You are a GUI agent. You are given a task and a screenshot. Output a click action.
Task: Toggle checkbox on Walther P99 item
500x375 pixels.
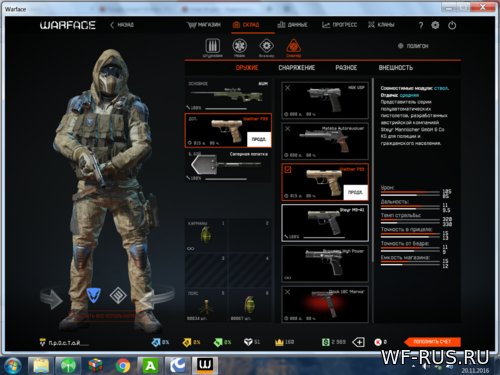(288, 170)
